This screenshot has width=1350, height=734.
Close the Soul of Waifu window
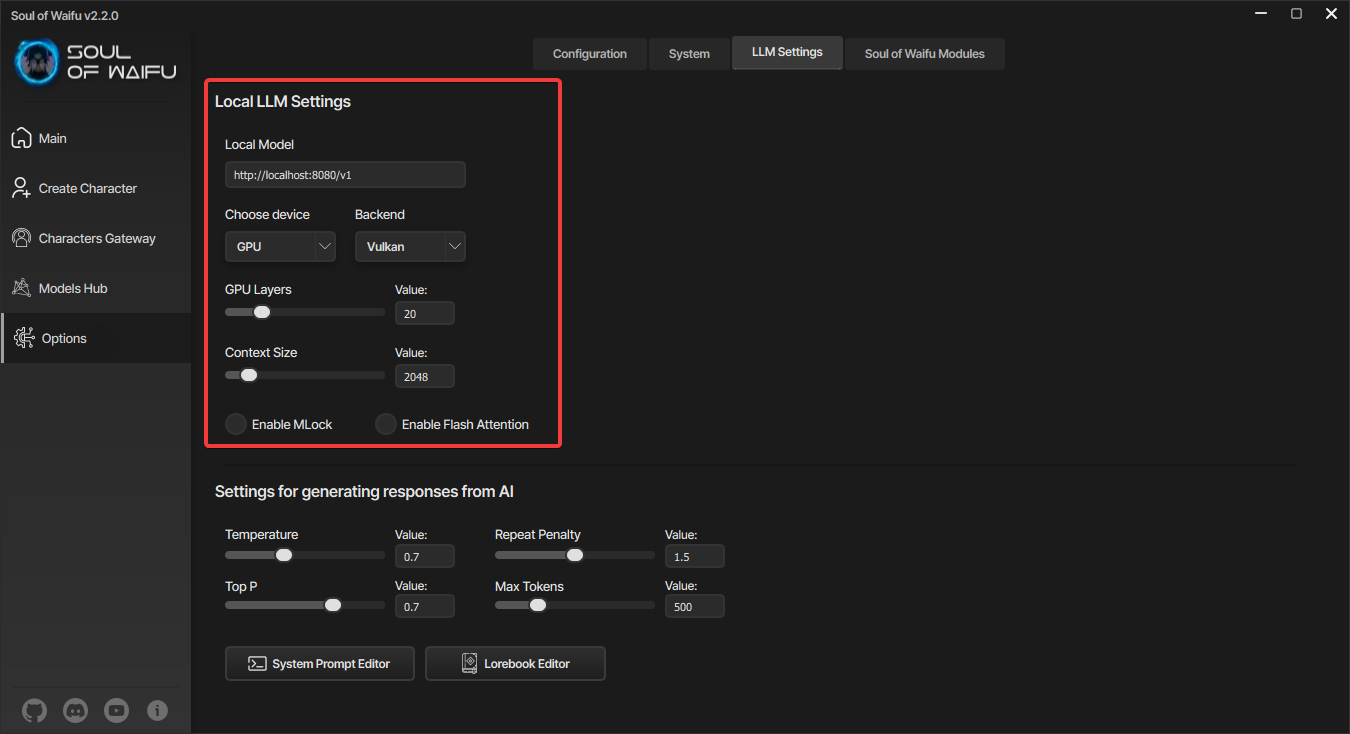[x=1331, y=14]
